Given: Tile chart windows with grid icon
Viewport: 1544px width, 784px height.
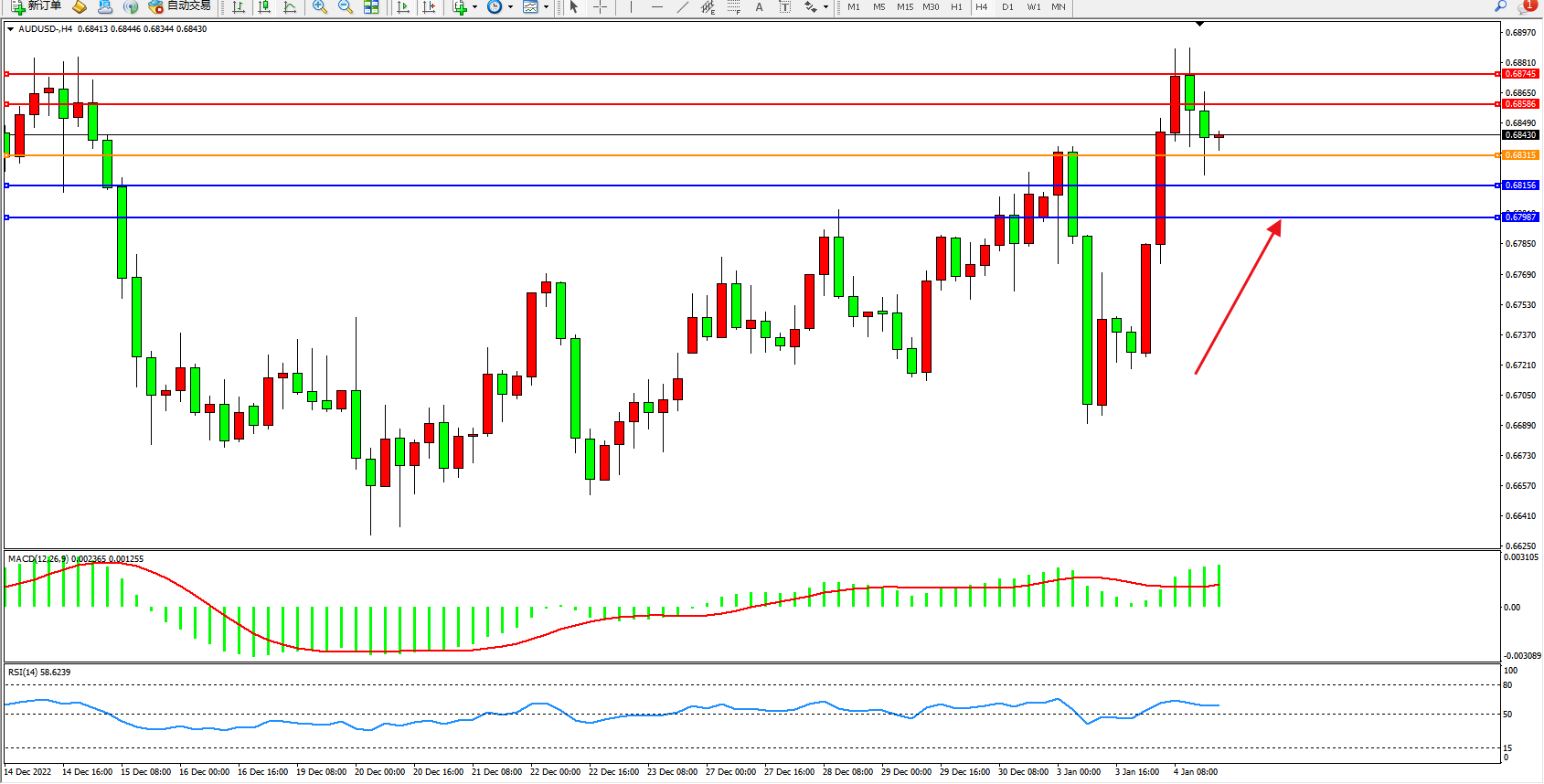Looking at the screenshot, I should click(371, 7).
